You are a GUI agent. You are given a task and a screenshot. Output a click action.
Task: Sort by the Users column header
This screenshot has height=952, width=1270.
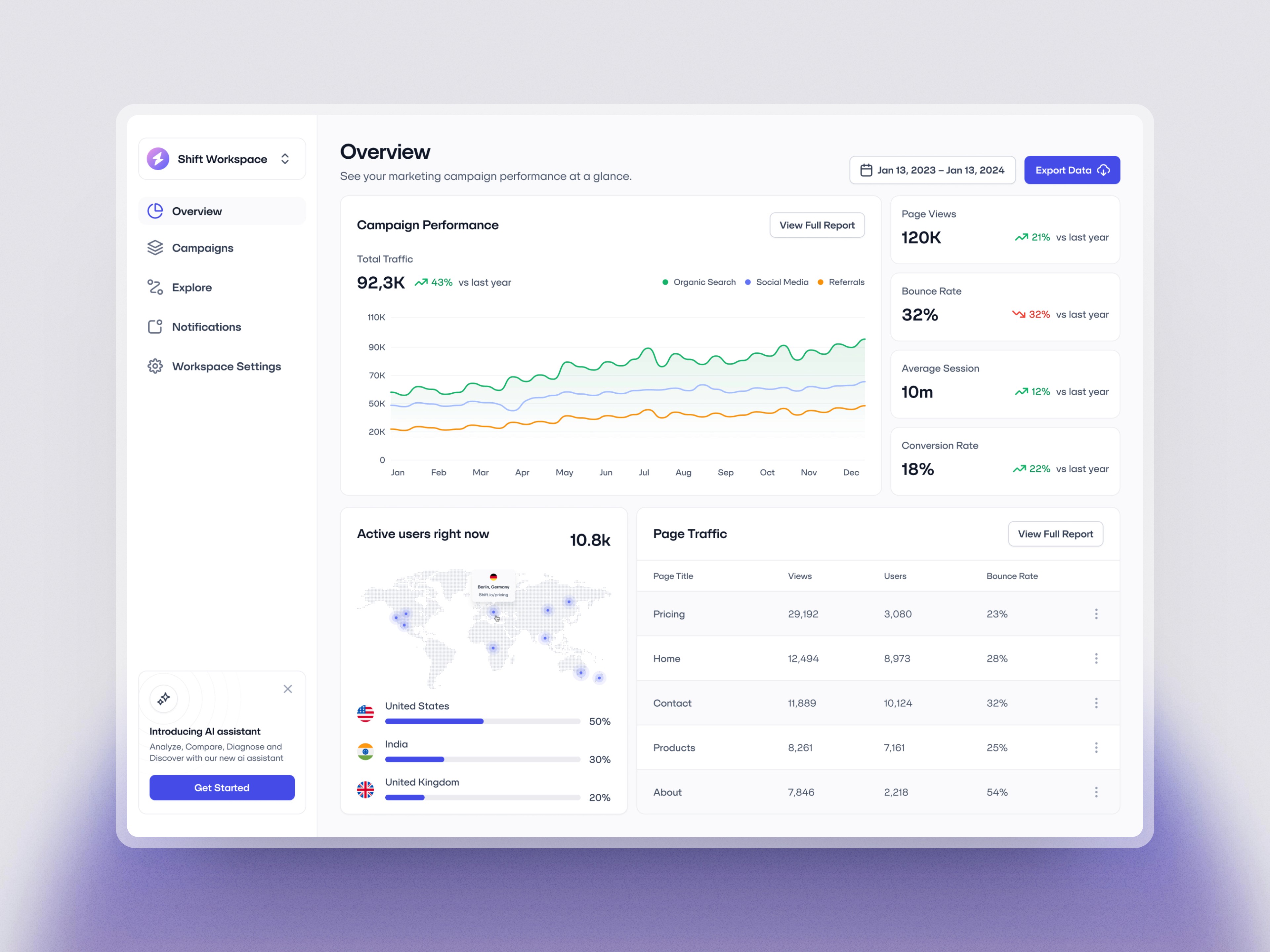[x=895, y=575]
